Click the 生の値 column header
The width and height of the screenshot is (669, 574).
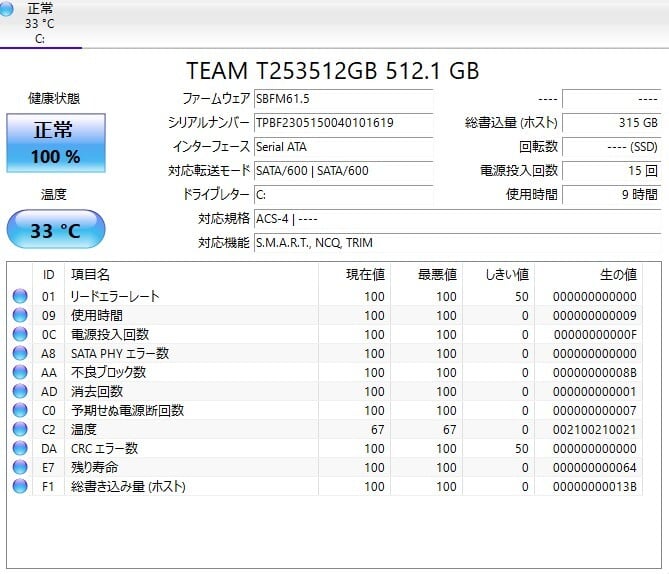click(588, 274)
